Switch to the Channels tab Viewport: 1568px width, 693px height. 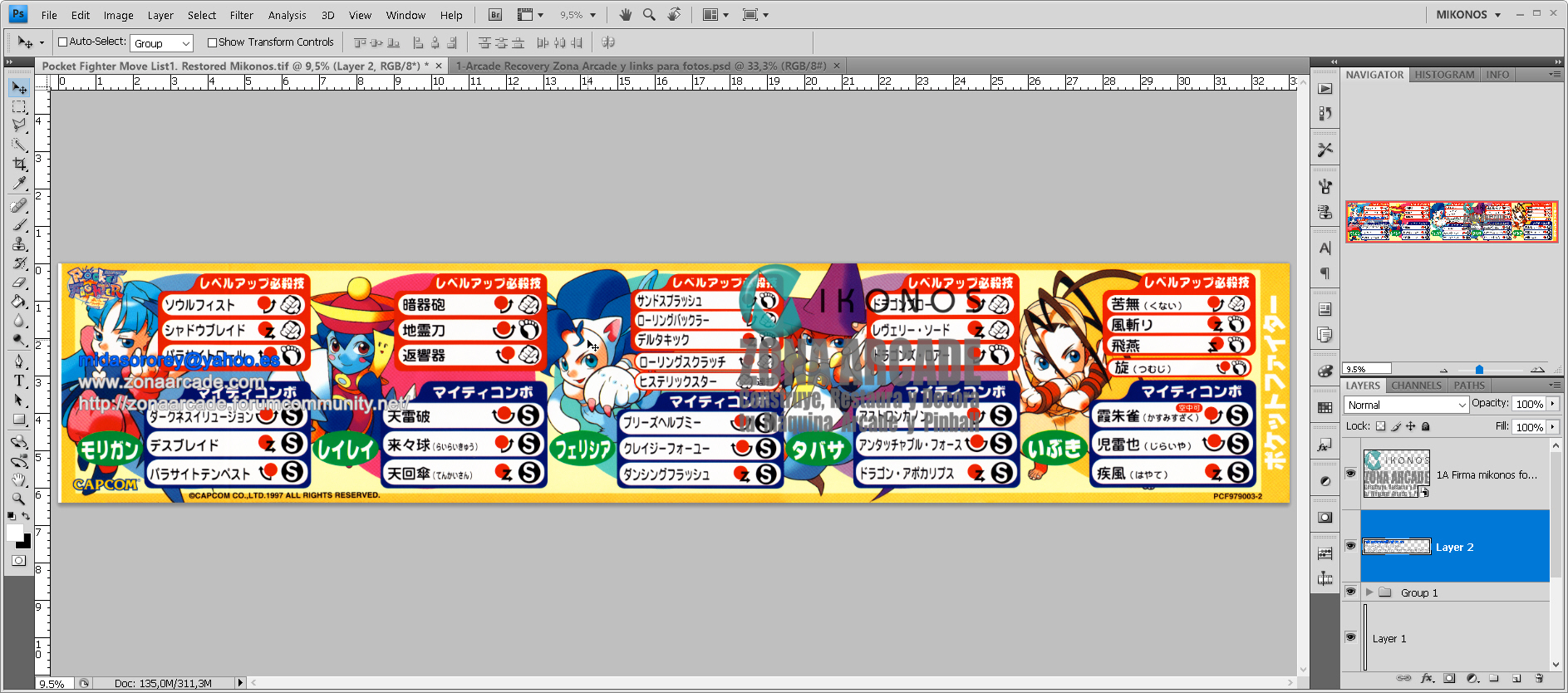(1416, 386)
